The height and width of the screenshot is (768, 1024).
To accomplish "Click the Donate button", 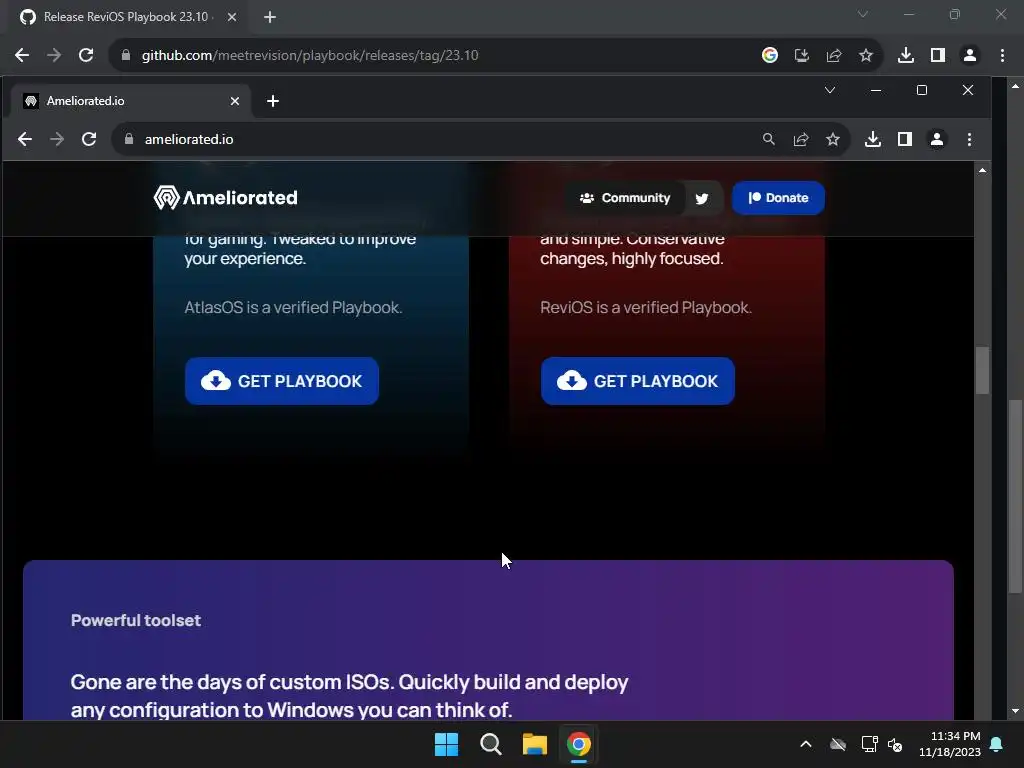I will point(778,198).
